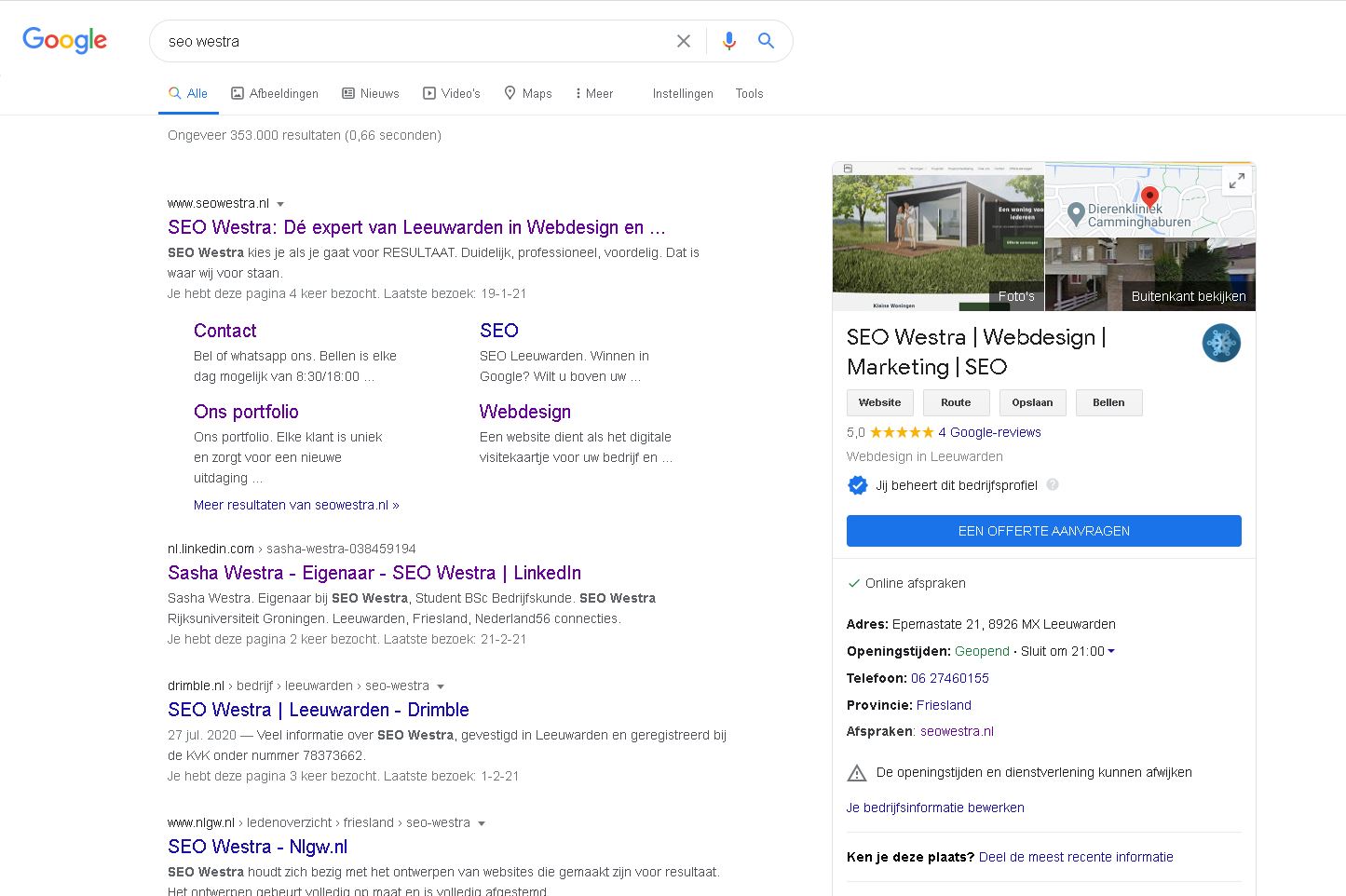Expand the map using the fullscreen arrow icon

[1237, 181]
